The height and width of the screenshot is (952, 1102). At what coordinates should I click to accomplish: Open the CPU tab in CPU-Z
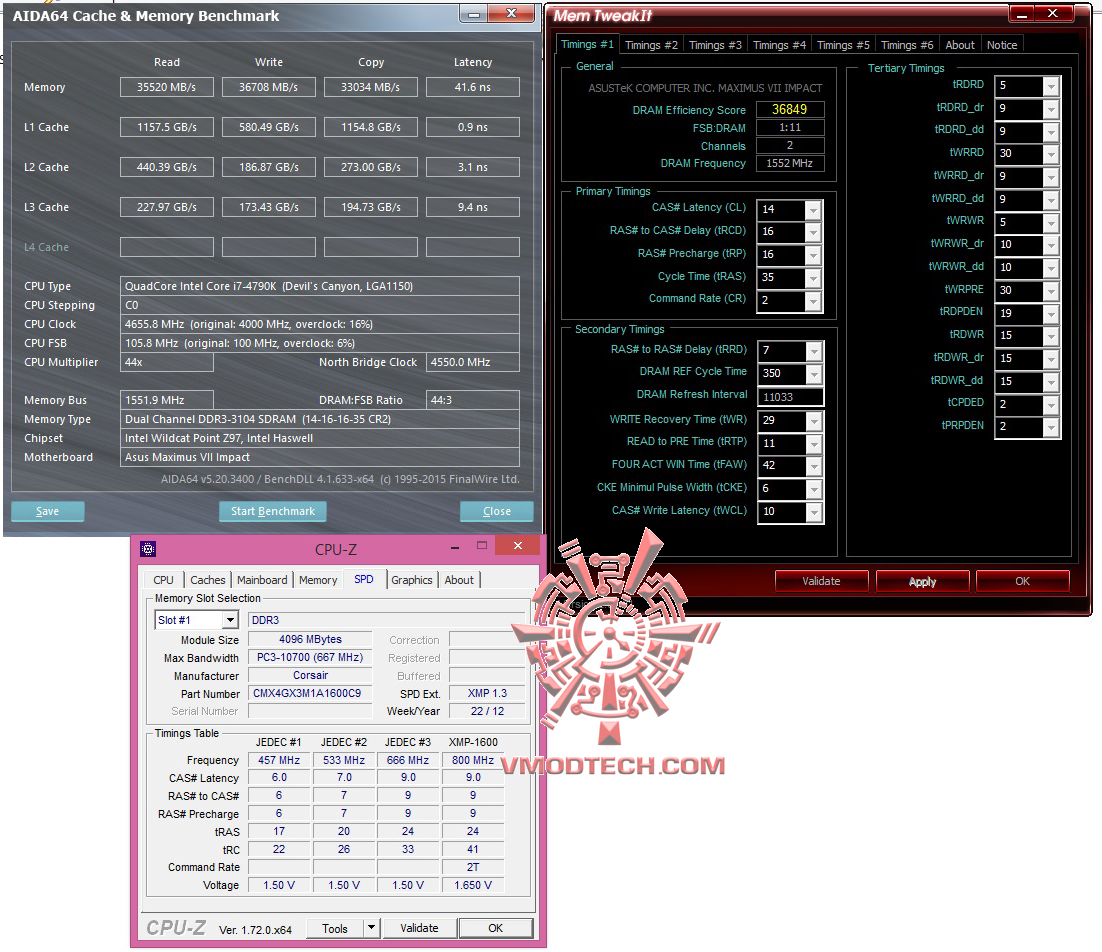click(163, 580)
